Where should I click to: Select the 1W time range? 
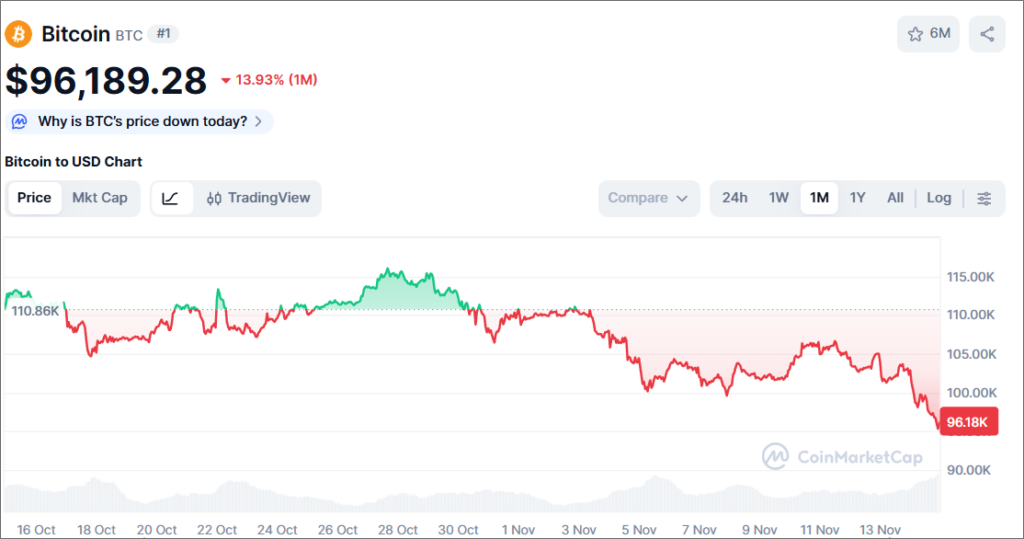[779, 198]
